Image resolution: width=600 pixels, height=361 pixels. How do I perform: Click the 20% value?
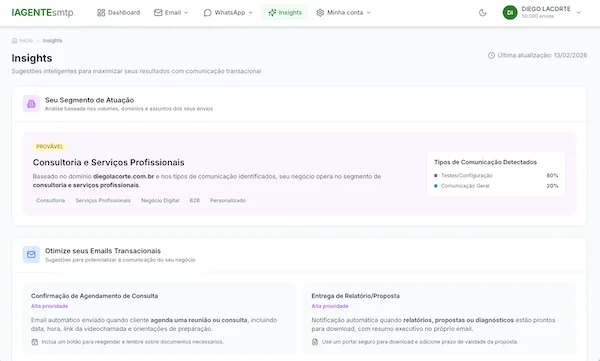click(x=552, y=186)
